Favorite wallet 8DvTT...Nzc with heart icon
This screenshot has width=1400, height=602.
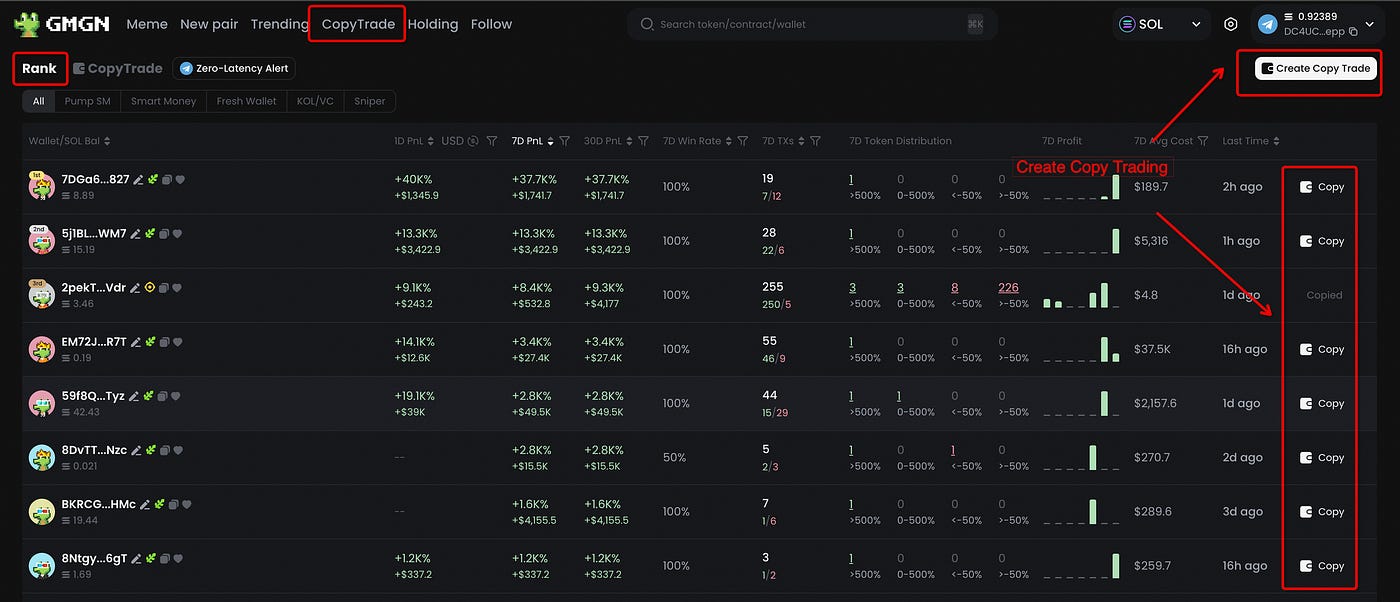tap(178, 450)
